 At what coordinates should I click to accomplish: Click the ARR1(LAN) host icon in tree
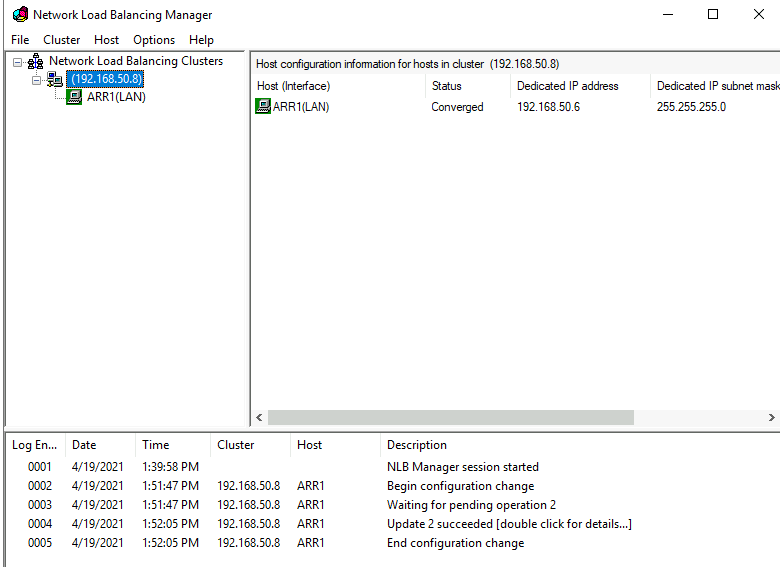point(74,97)
